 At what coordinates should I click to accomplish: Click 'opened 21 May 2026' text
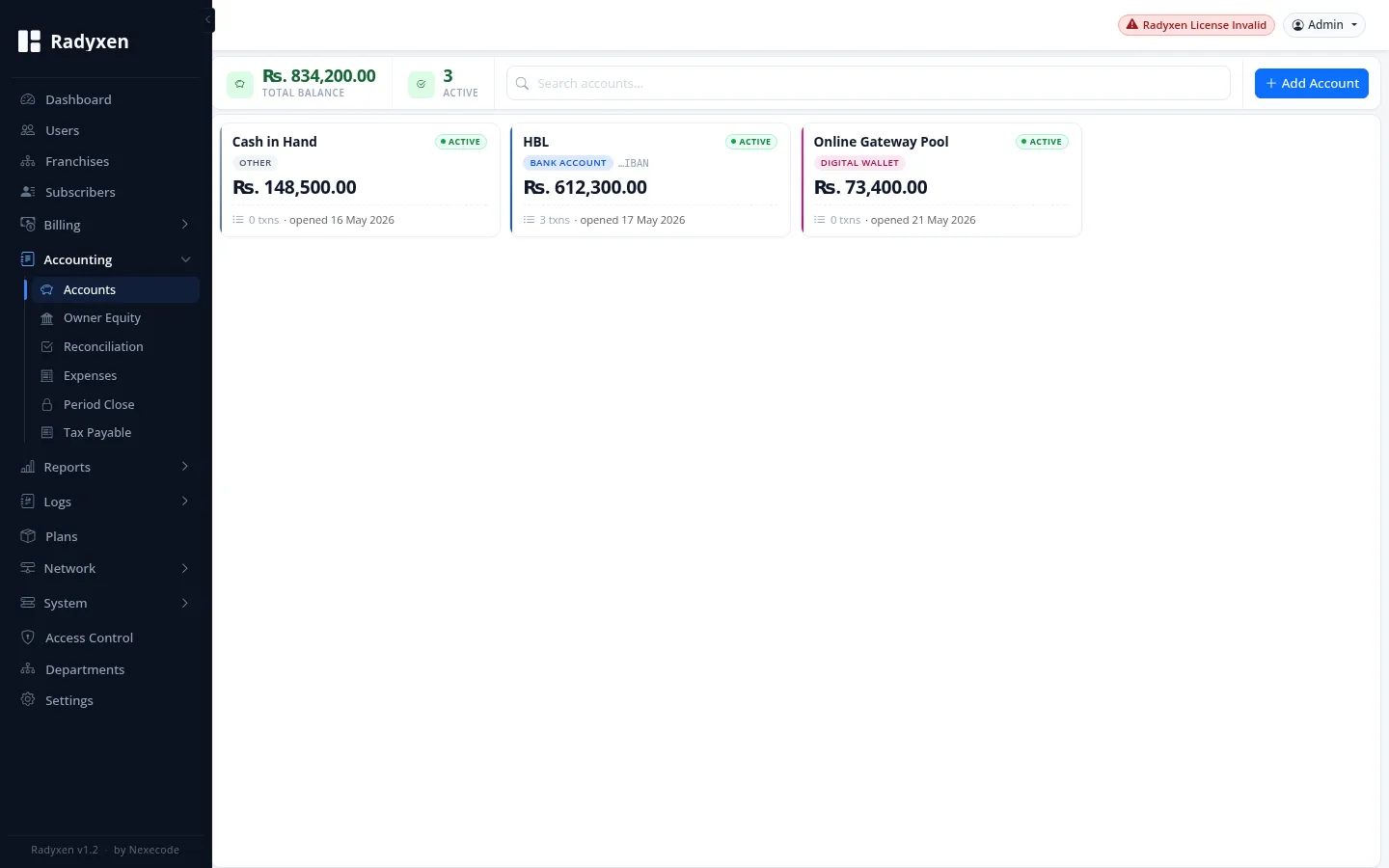923,220
